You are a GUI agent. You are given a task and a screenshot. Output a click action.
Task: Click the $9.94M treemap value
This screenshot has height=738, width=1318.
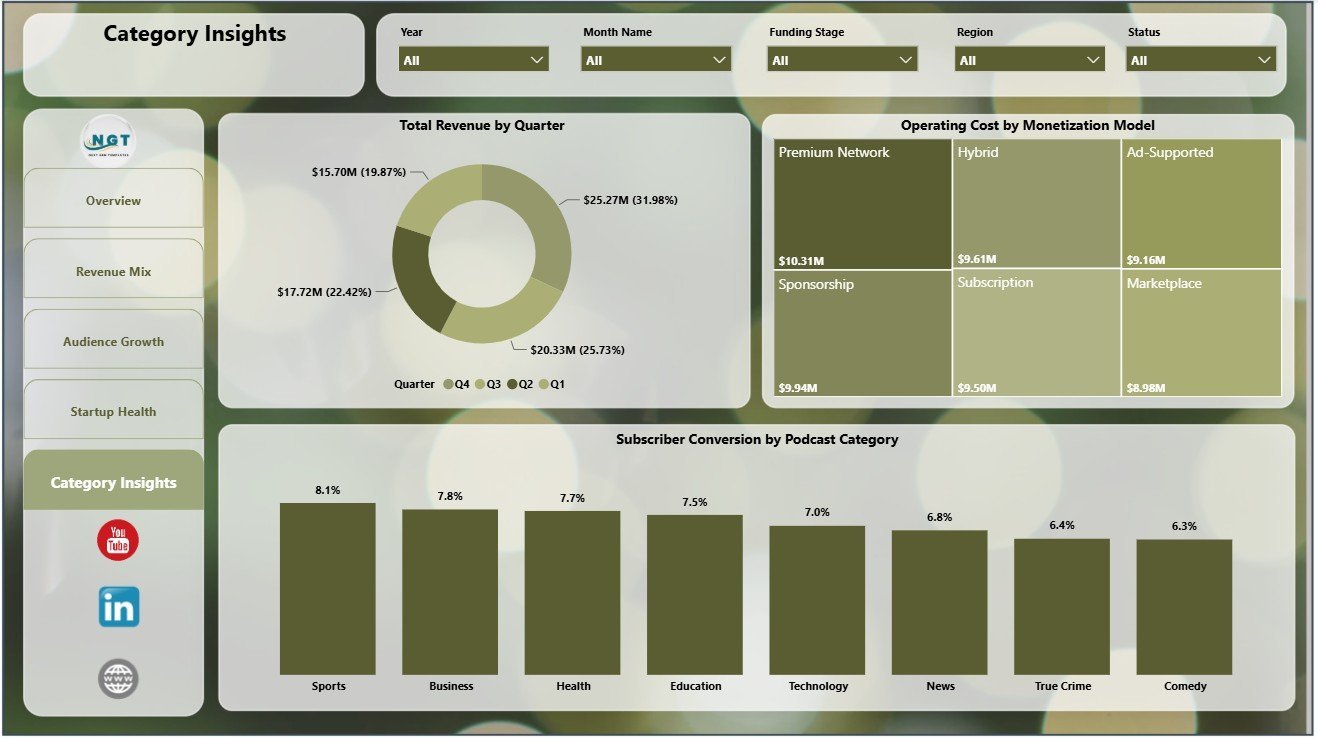798,388
